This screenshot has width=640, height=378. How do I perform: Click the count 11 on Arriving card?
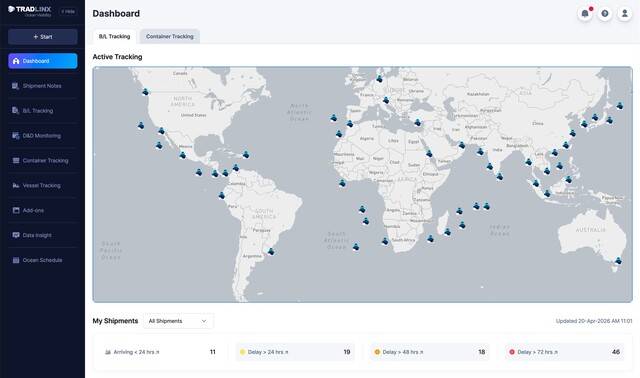click(x=213, y=352)
